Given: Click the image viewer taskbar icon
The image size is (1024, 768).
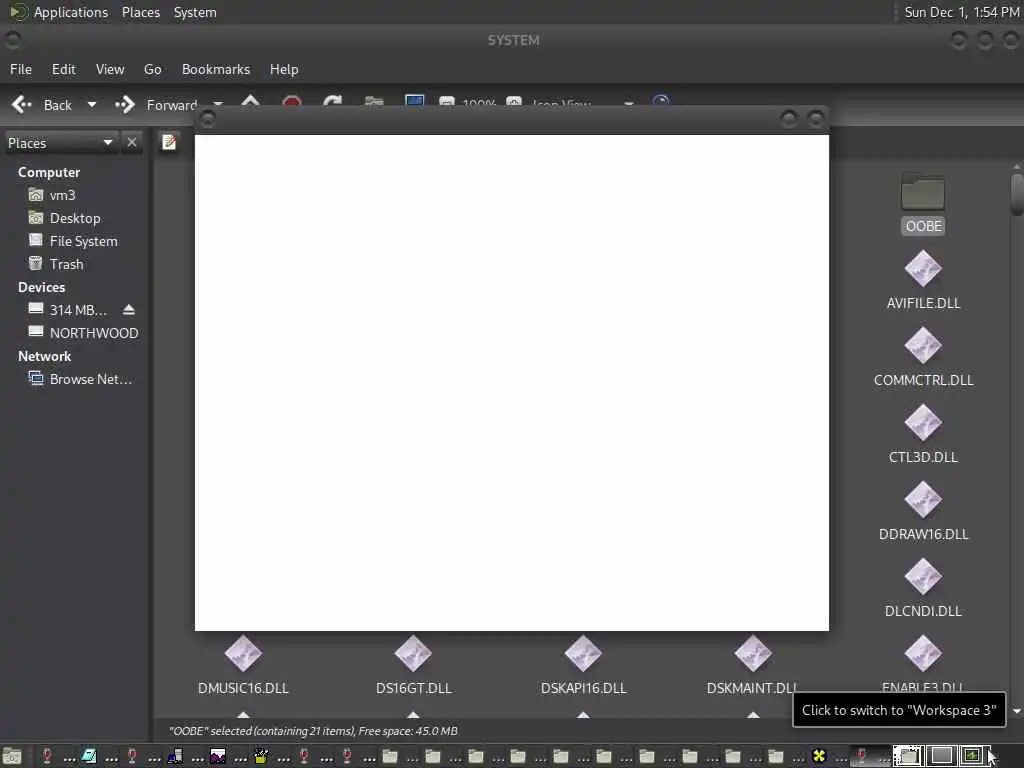Looking at the screenshot, I should [x=217, y=756].
